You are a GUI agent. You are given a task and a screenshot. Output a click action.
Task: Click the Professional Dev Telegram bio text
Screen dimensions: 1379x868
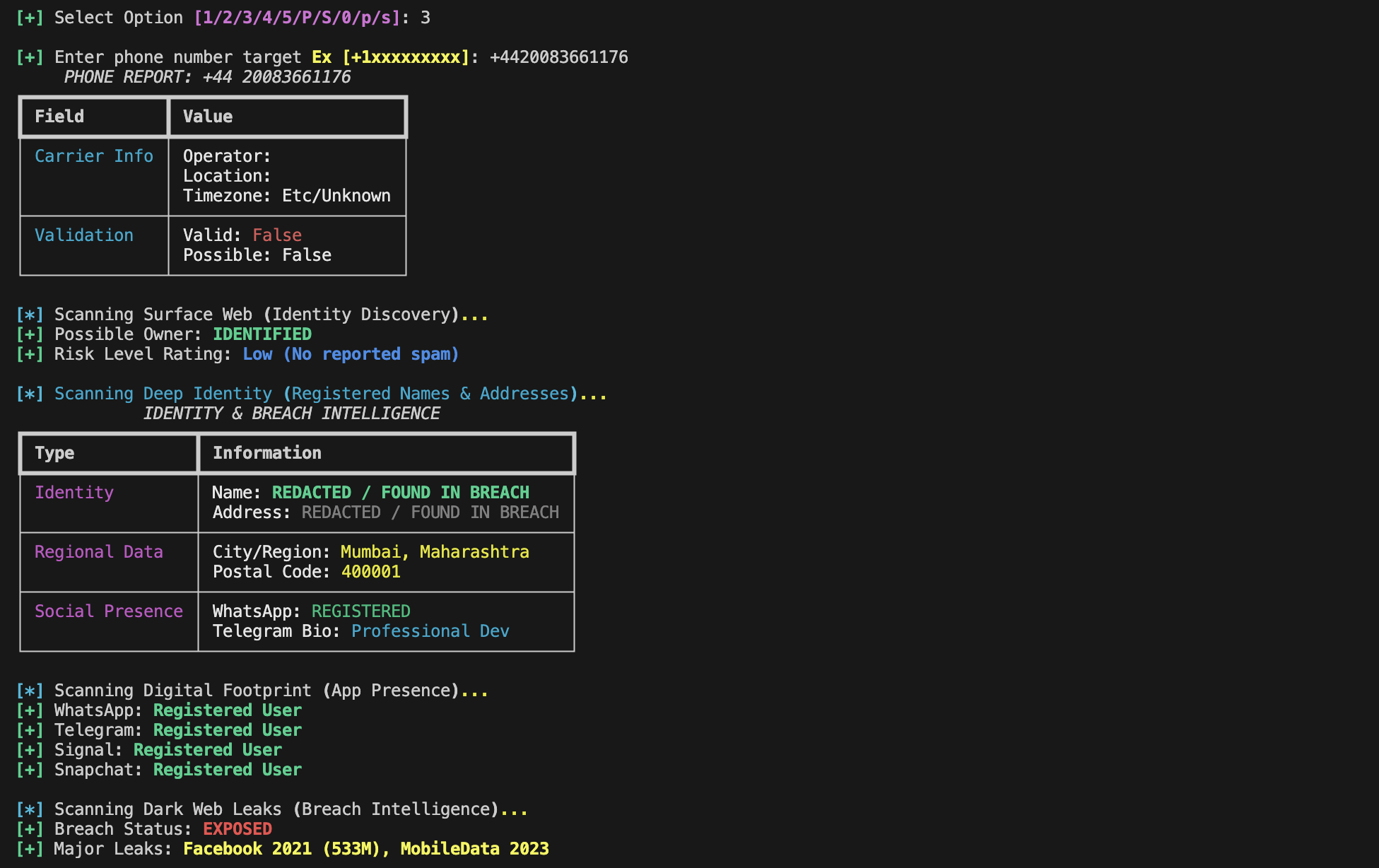tap(430, 631)
